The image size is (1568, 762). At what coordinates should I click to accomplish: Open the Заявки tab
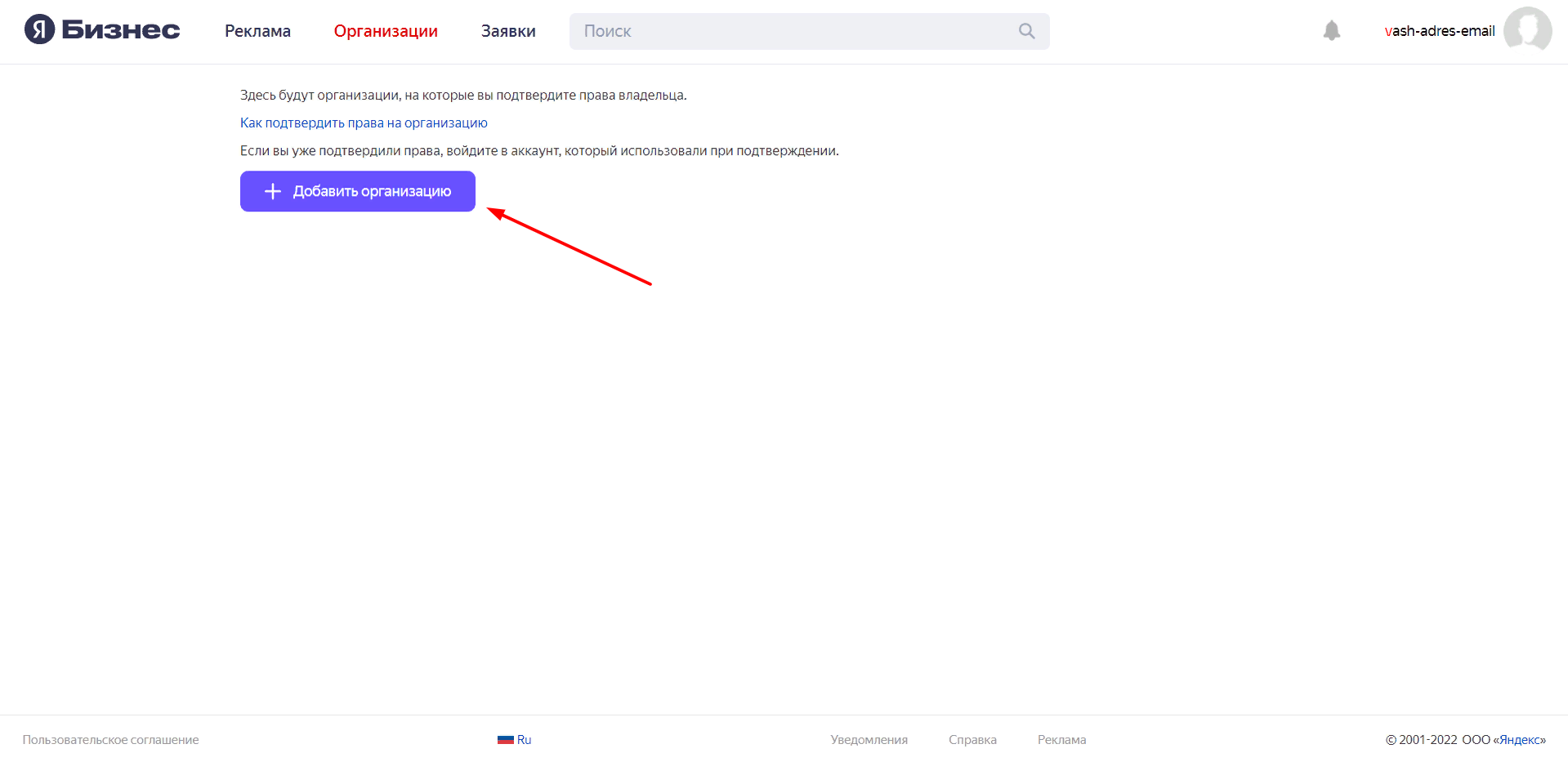(x=508, y=31)
